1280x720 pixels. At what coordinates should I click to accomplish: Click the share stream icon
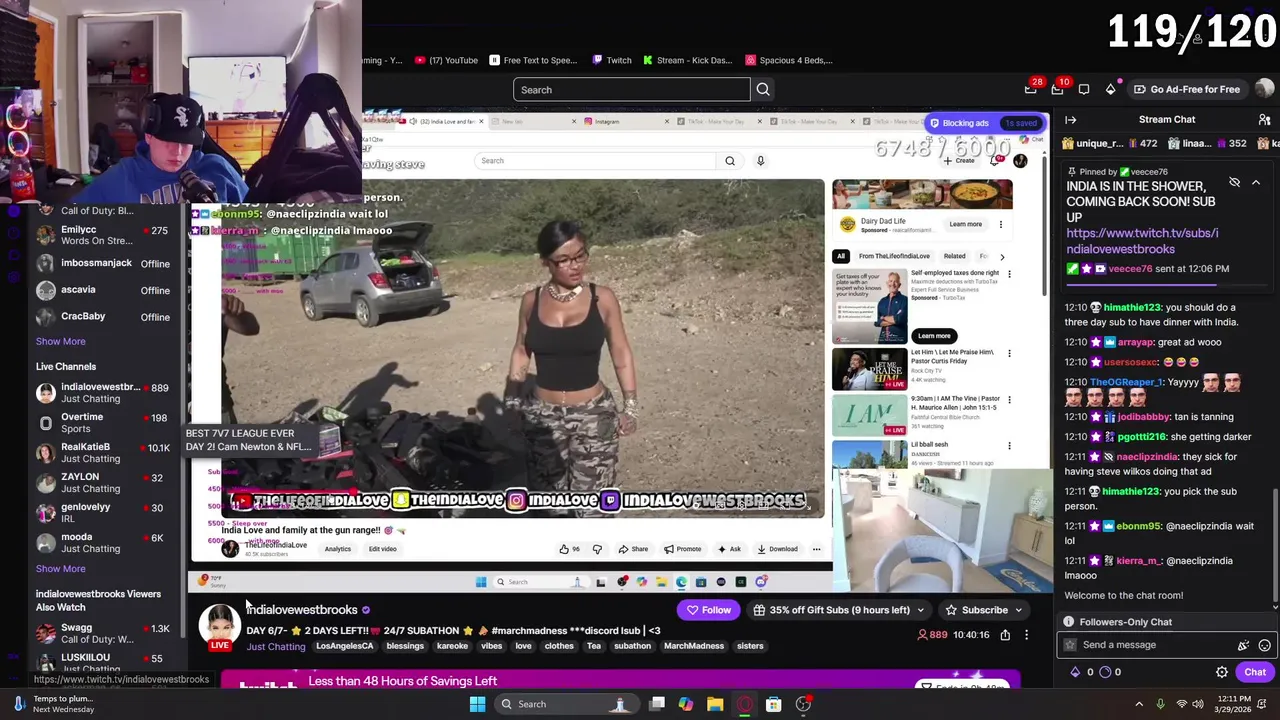click(1005, 635)
